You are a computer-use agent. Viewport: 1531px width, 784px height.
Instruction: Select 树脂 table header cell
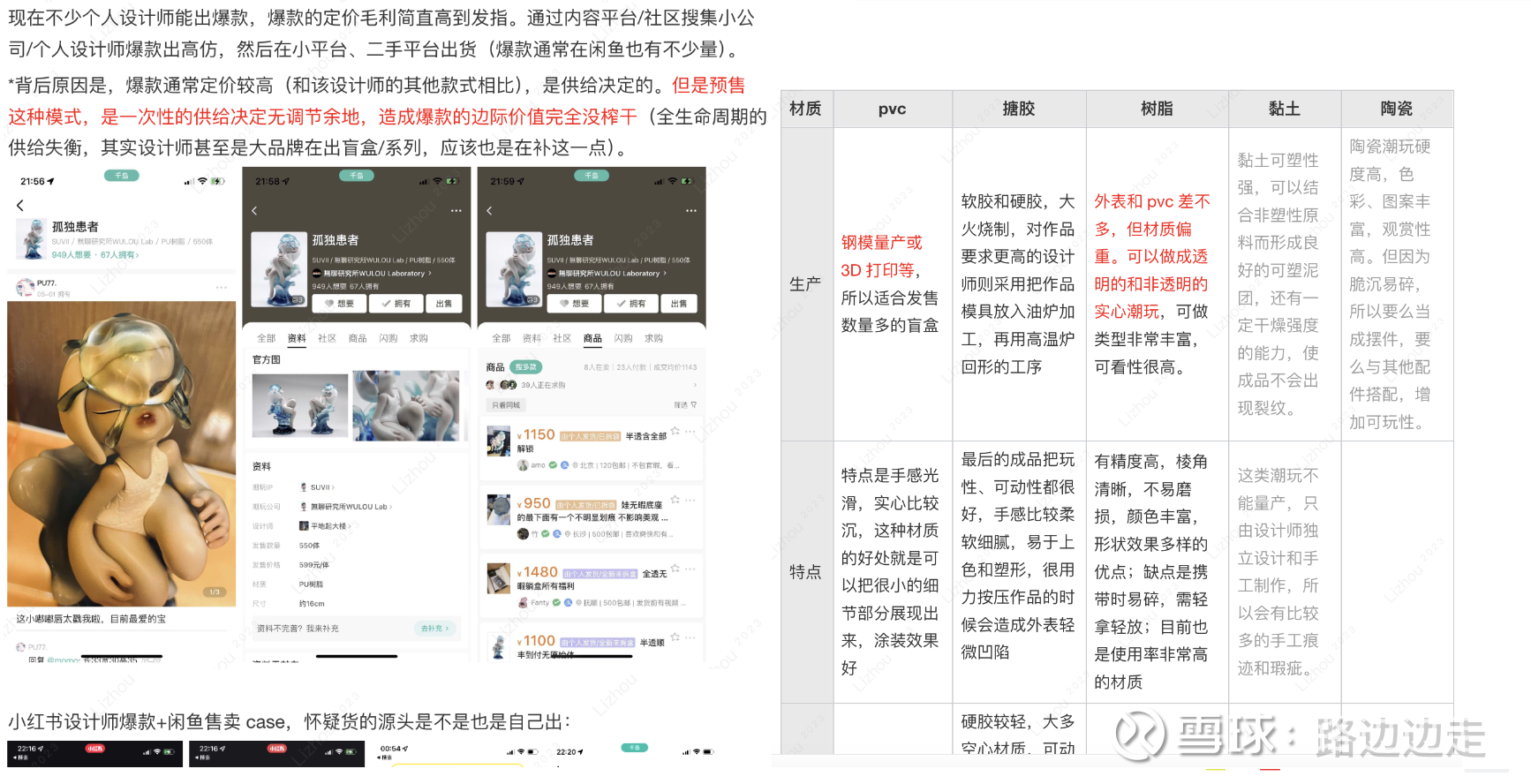1157,109
